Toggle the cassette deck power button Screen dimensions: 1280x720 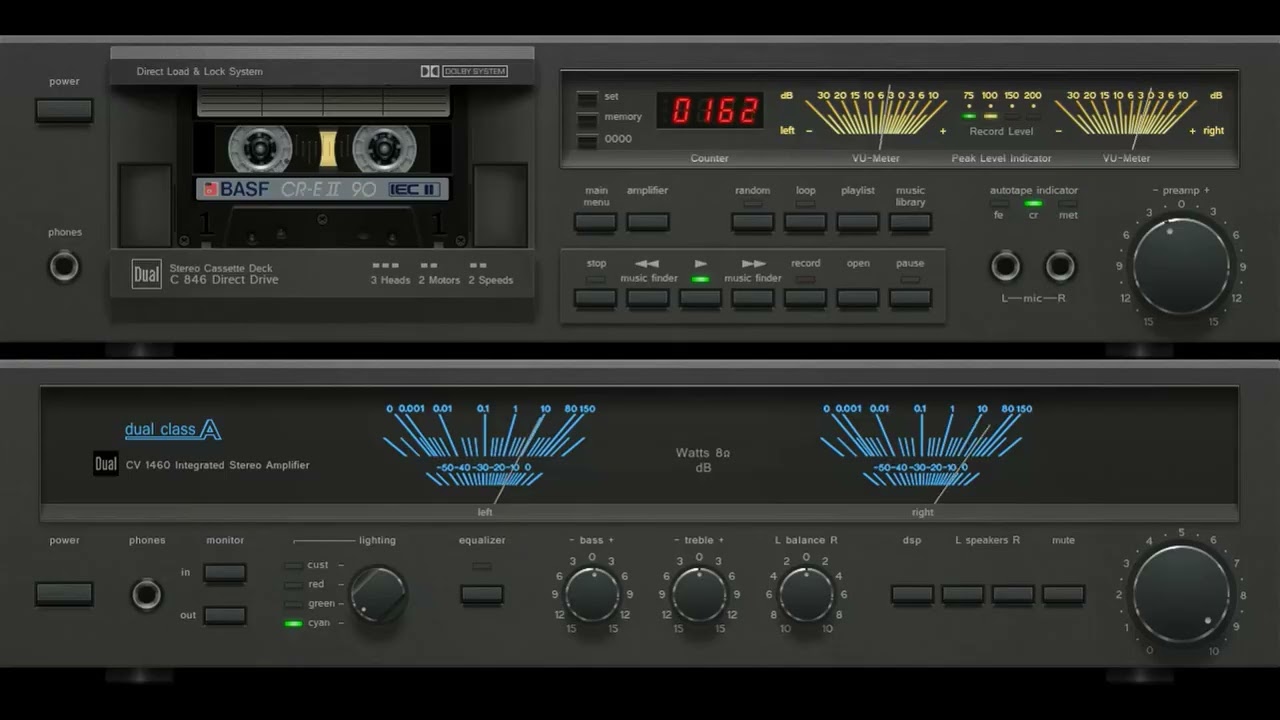(64, 110)
